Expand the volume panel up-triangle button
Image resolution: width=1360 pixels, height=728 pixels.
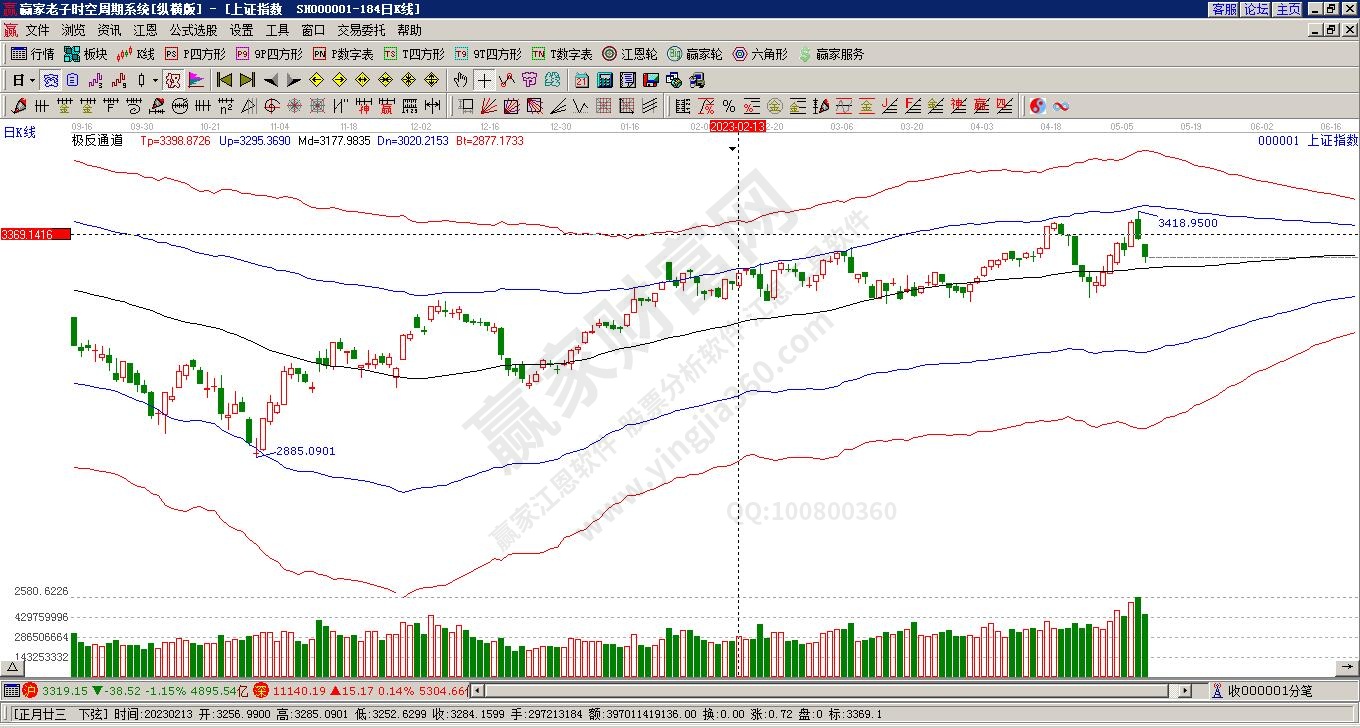13,667
